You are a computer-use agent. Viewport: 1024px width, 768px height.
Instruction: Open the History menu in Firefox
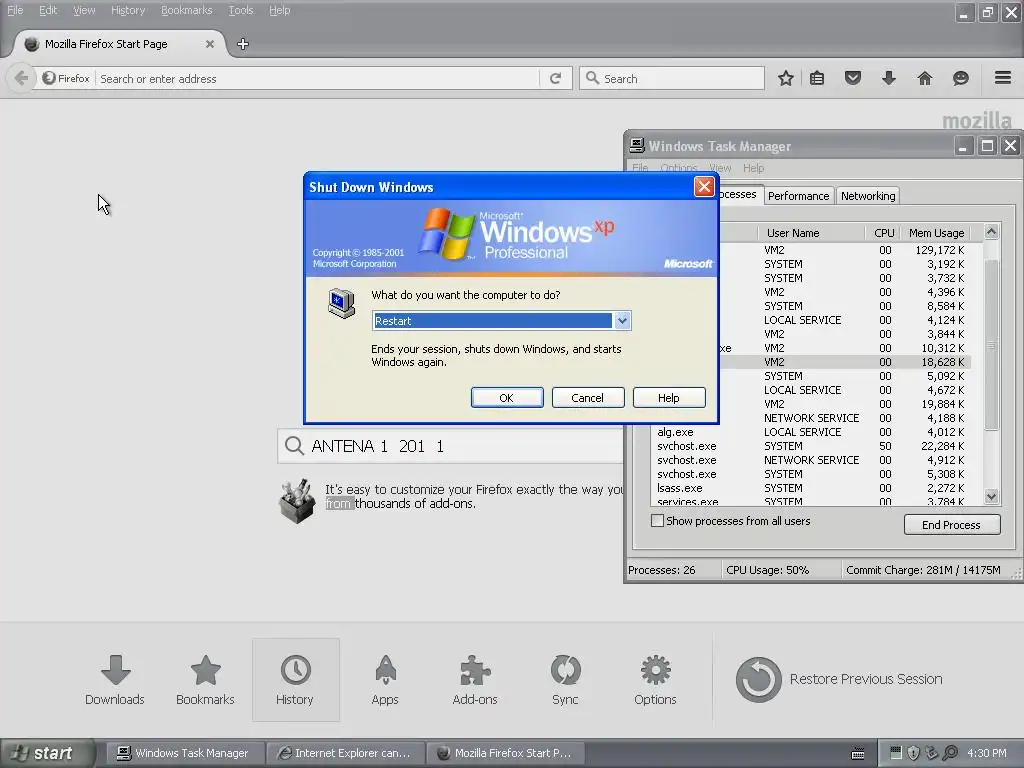(x=128, y=10)
